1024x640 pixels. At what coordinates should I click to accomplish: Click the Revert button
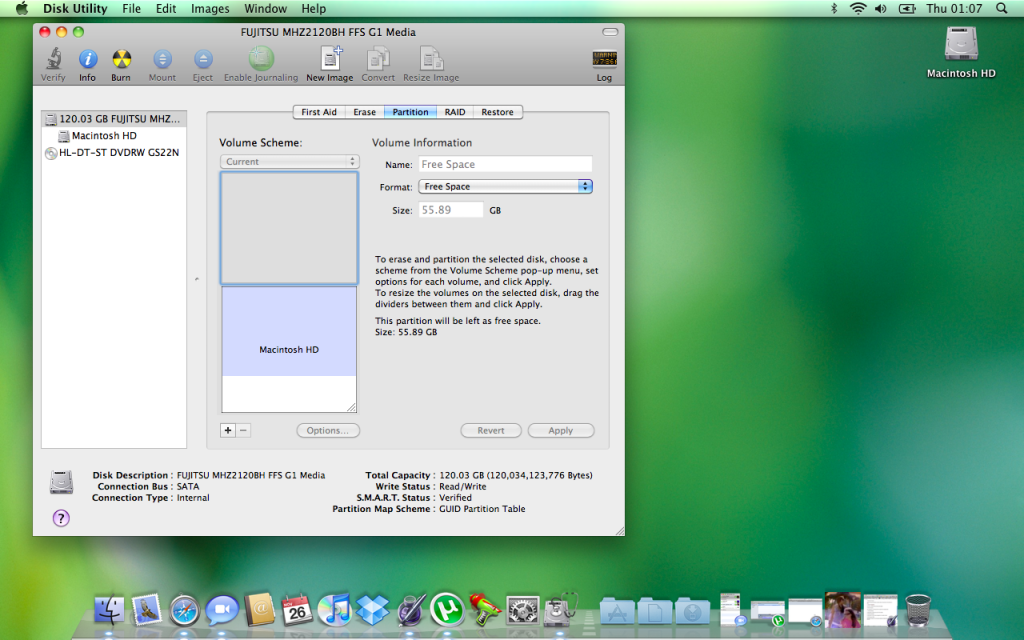(491, 430)
